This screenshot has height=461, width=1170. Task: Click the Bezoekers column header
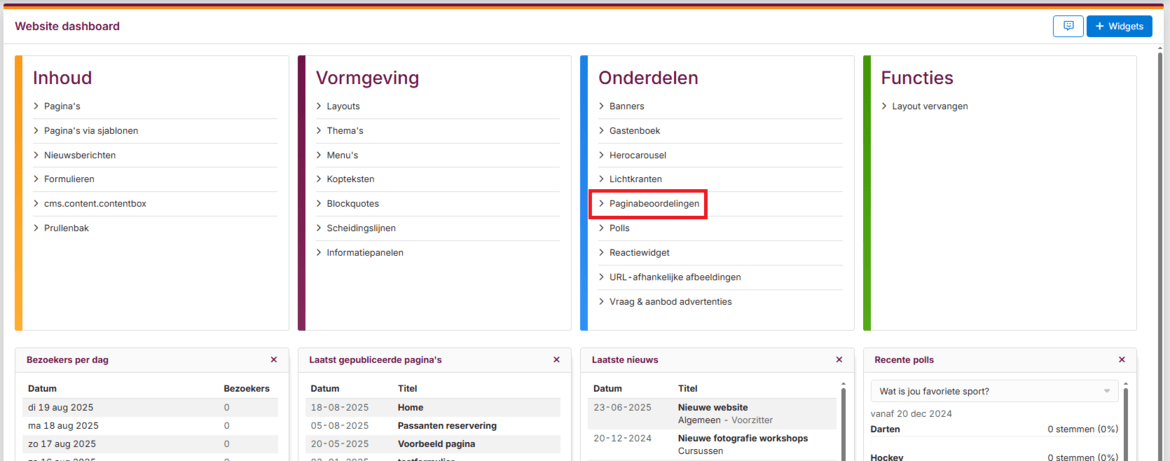click(246, 389)
